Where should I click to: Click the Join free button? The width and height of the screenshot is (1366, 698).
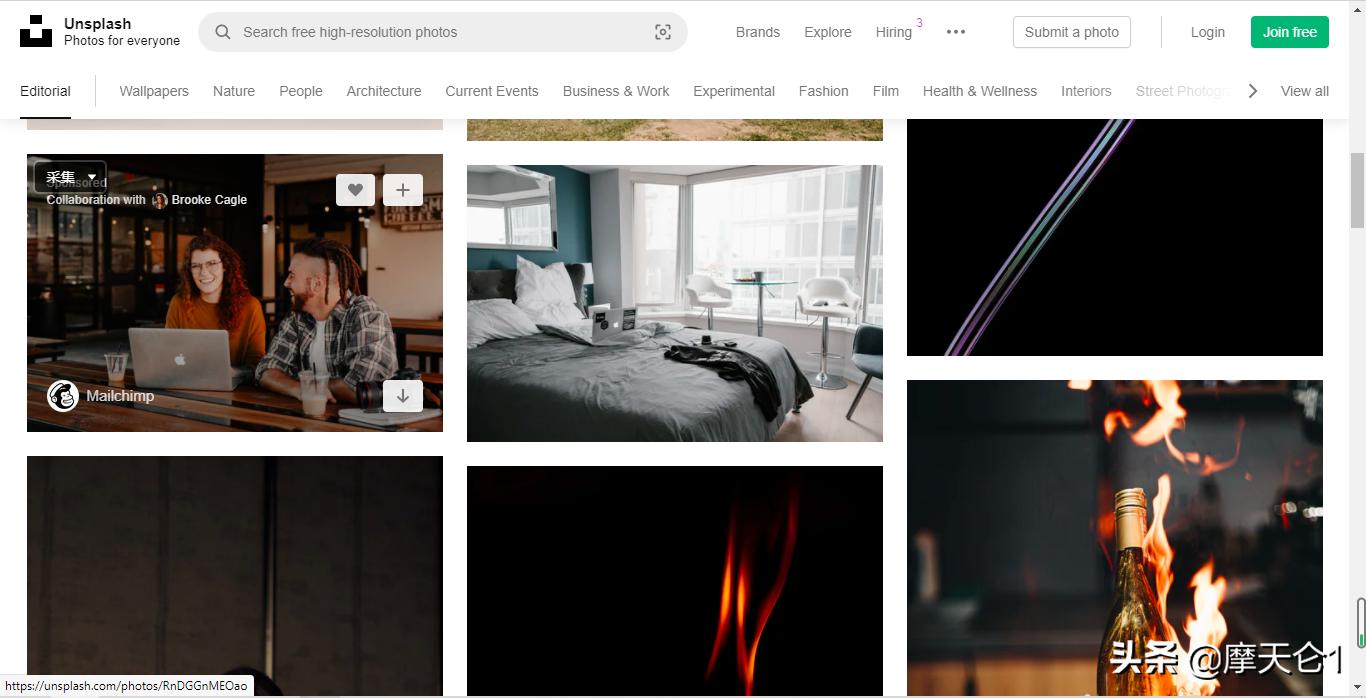point(1290,32)
